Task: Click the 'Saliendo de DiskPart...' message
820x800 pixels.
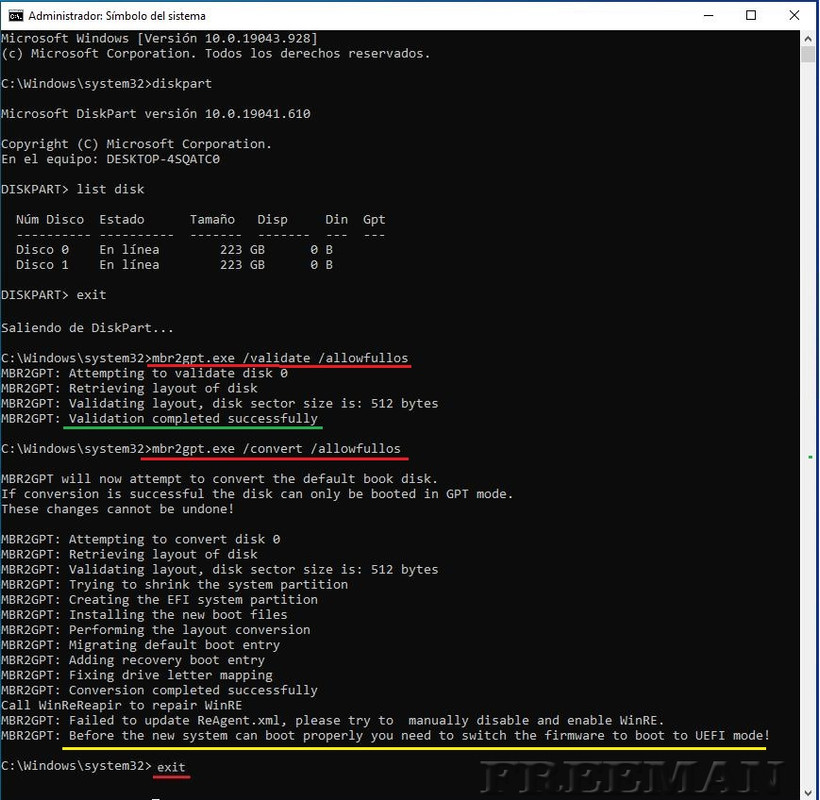Action: [x=87, y=328]
